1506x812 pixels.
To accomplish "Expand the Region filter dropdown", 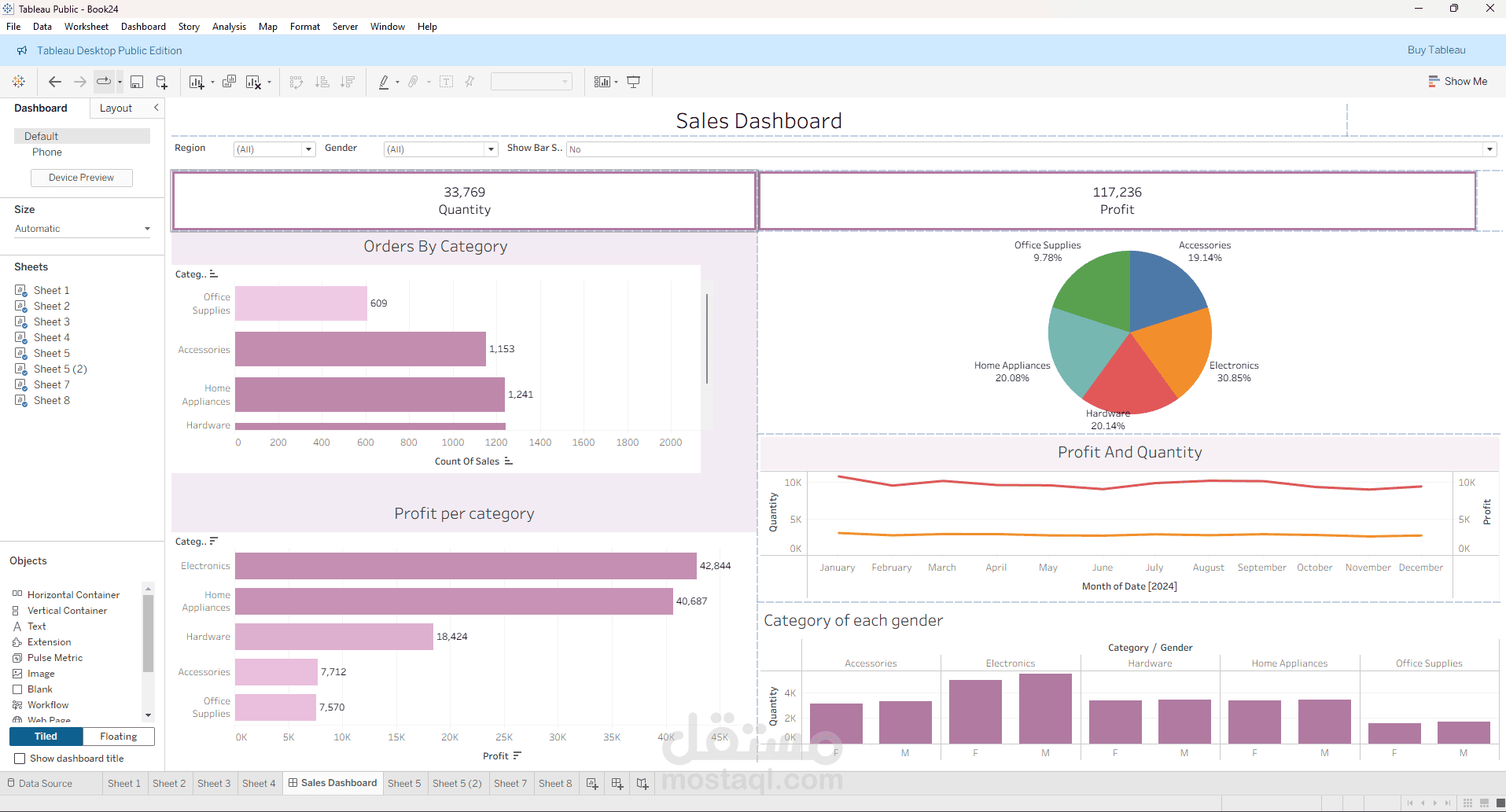I will pyautogui.click(x=274, y=149).
